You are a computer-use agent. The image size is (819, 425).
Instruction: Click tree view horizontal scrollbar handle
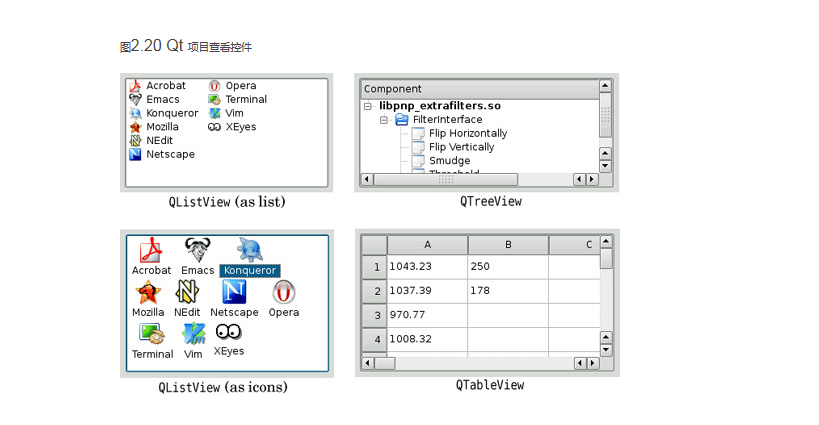tap(445, 179)
